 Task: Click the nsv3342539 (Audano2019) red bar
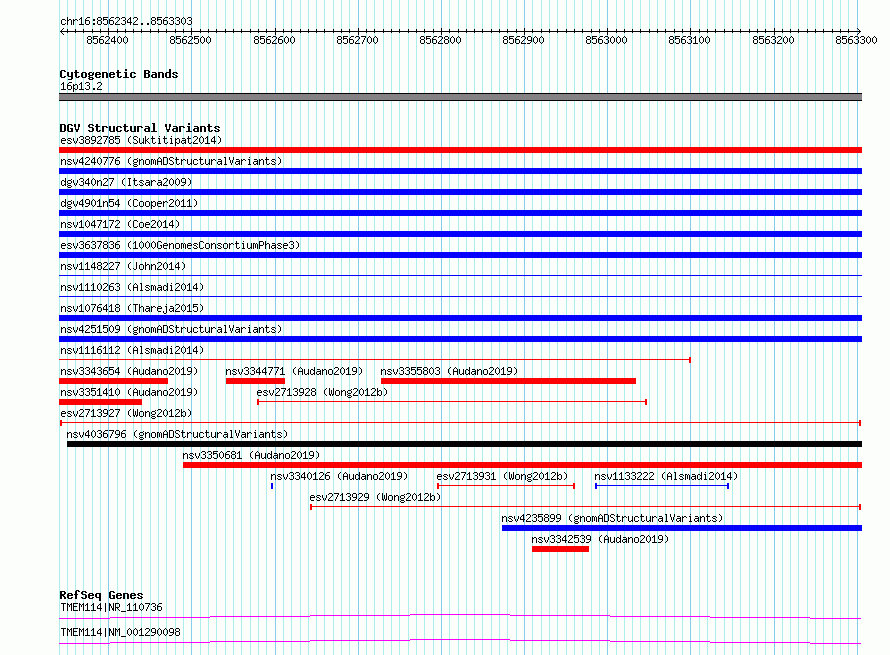coord(560,549)
